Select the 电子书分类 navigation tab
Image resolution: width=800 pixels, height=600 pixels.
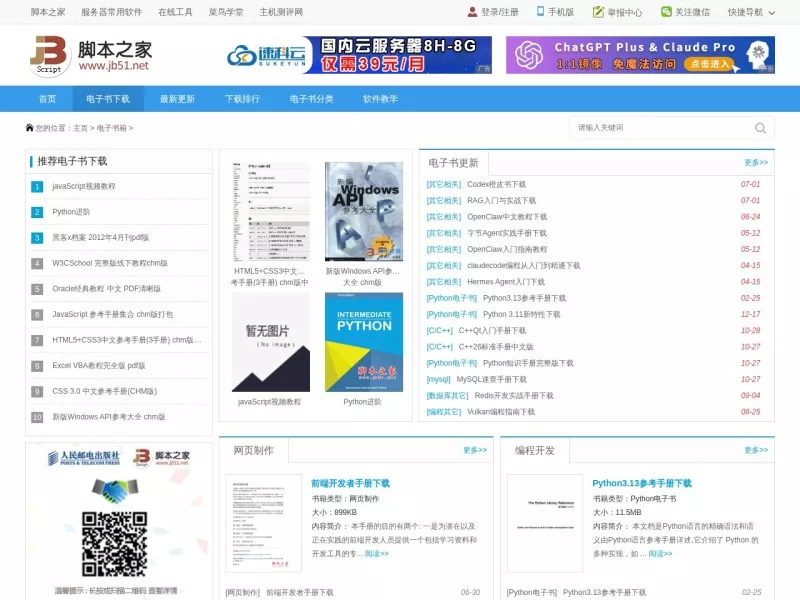311,99
